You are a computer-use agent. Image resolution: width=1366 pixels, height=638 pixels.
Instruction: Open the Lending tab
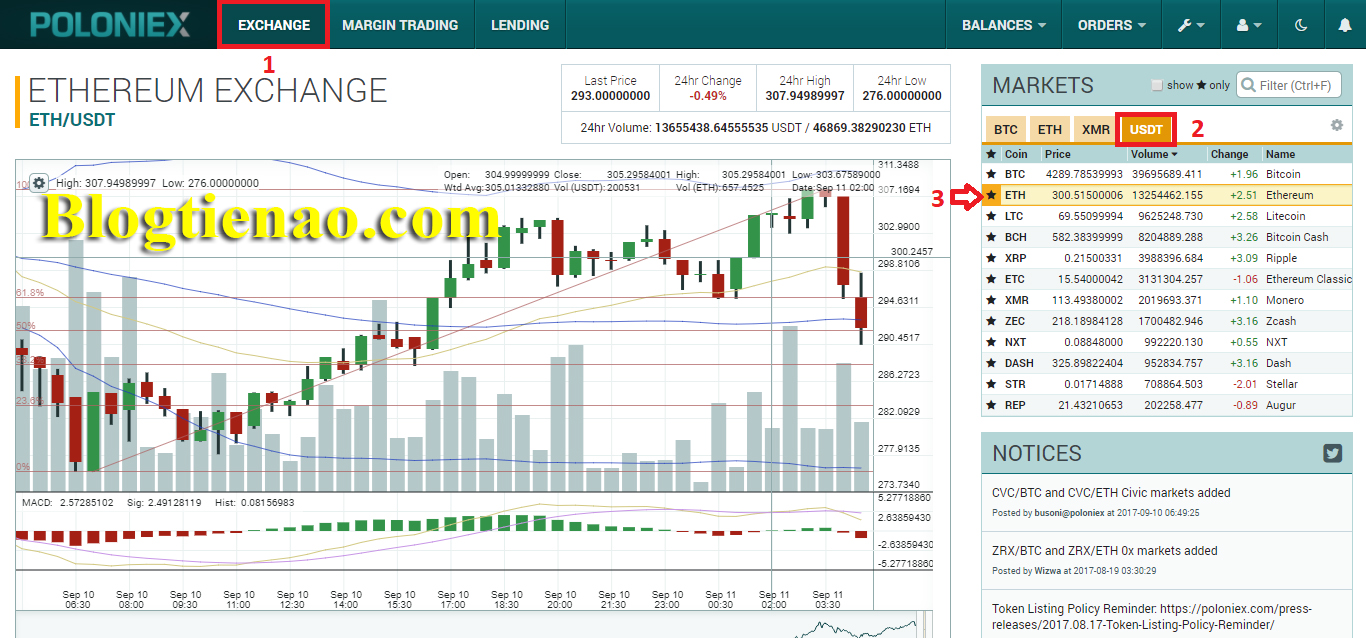[x=520, y=25]
